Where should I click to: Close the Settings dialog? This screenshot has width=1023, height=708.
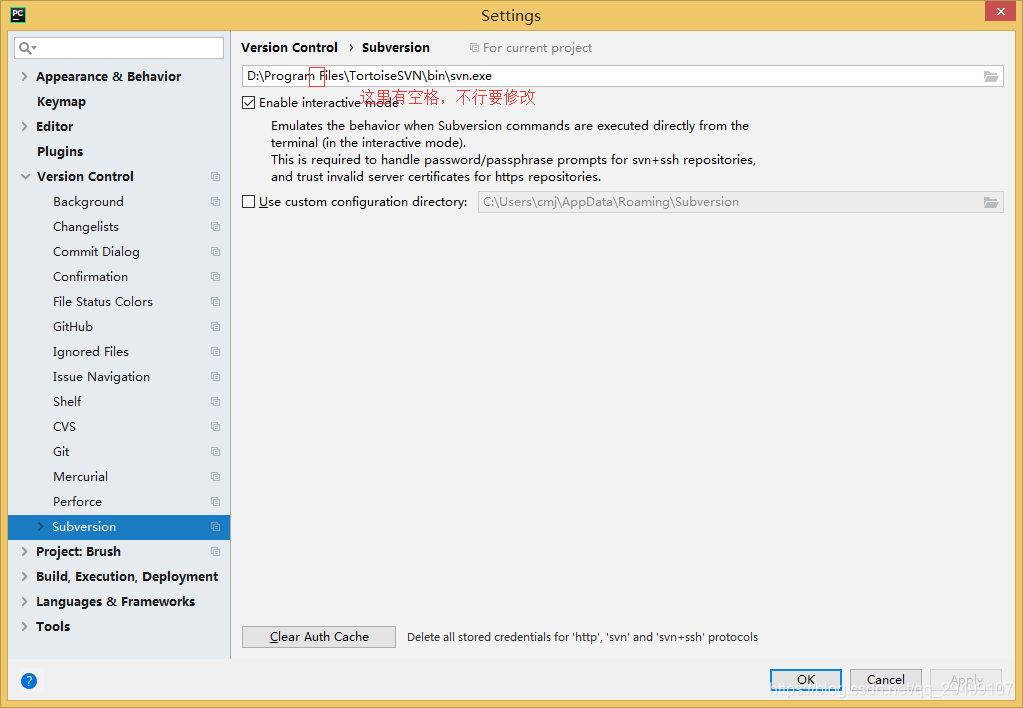pyautogui.click(x=1000, y=11)
